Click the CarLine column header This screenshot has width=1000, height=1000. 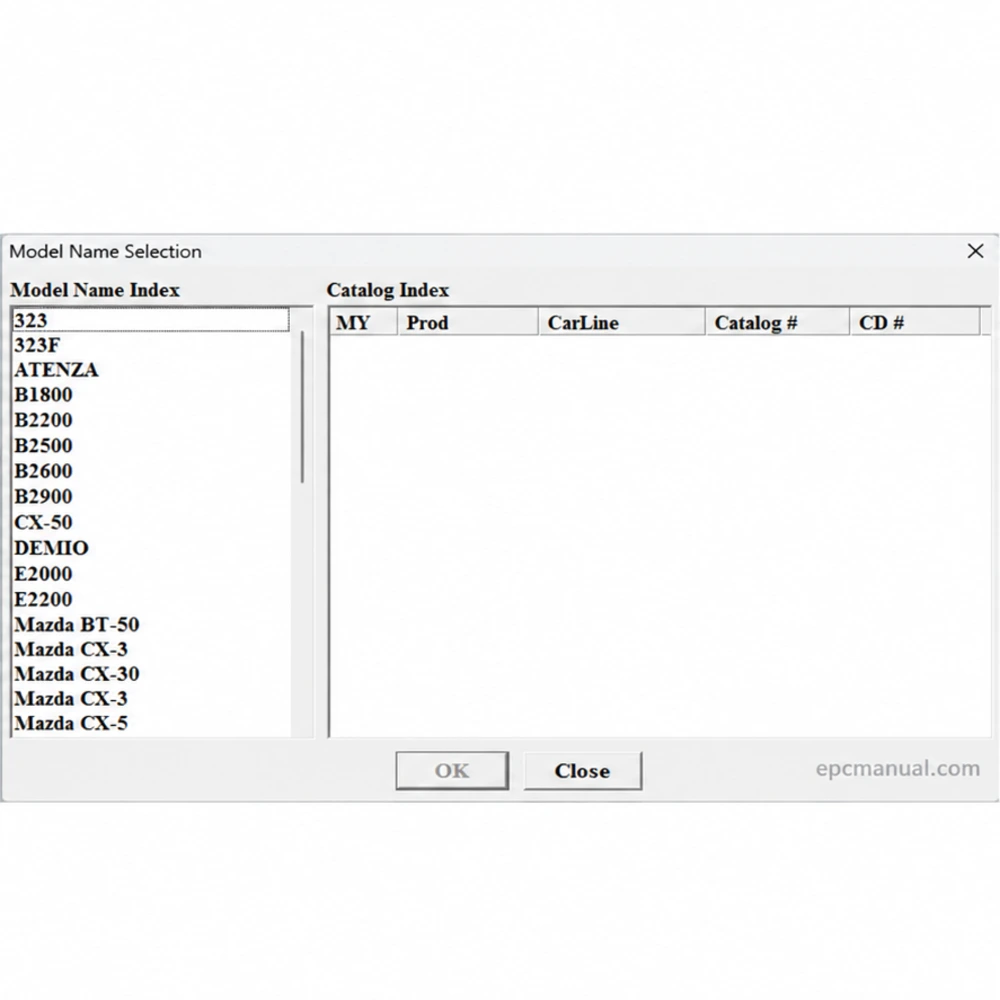622,322
